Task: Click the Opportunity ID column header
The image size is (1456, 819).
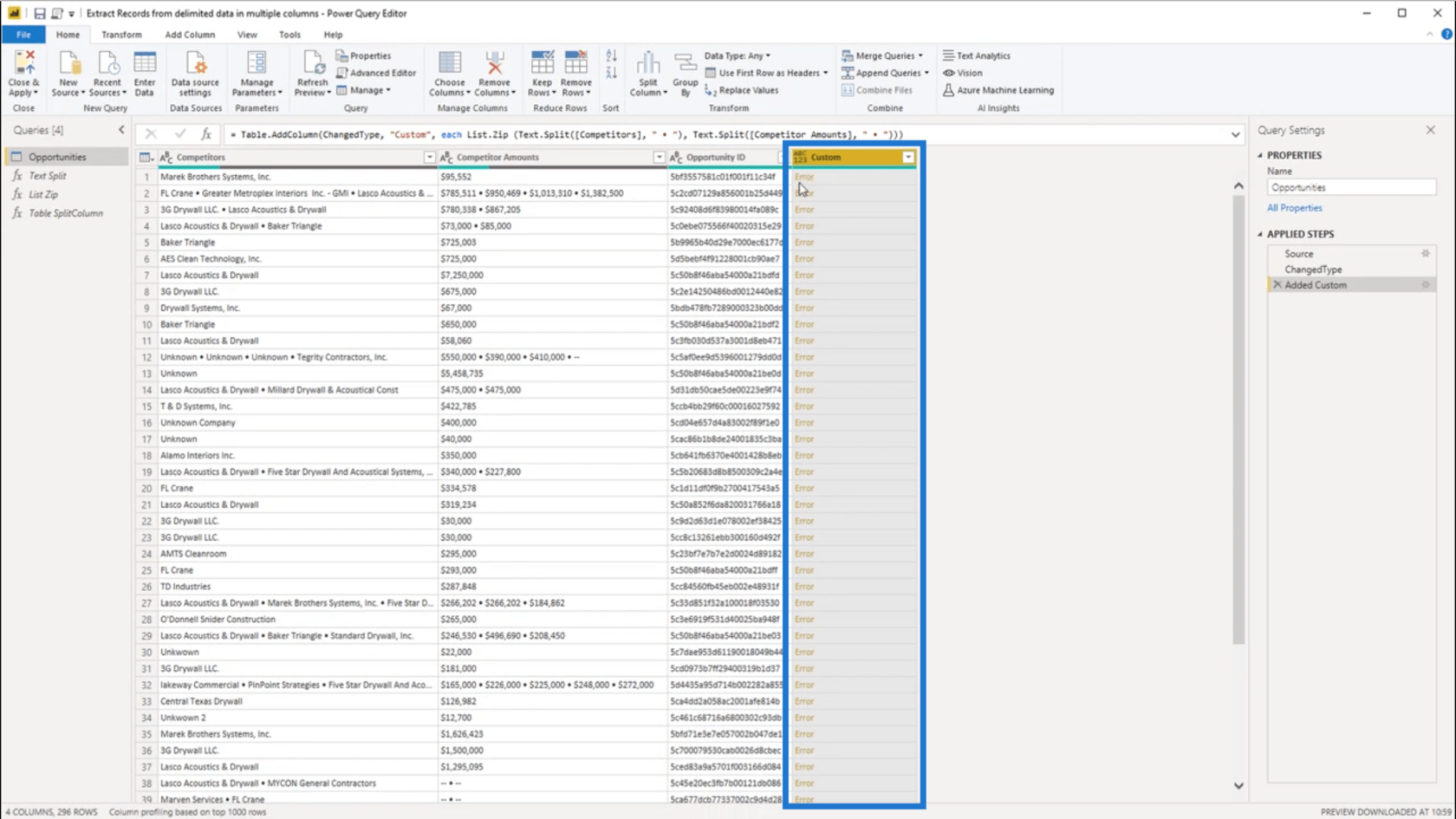Action: coord(716,158)
